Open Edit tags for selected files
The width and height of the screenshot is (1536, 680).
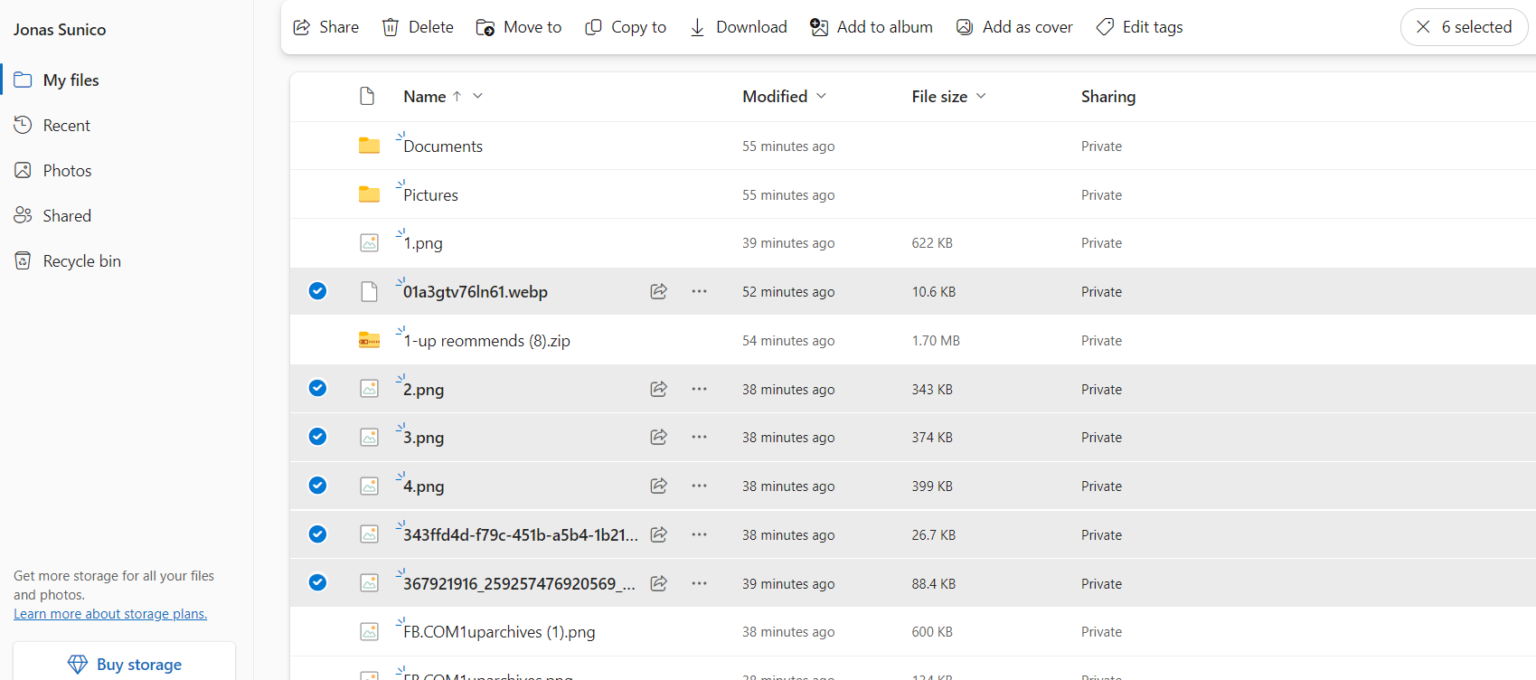(1139, 27)
